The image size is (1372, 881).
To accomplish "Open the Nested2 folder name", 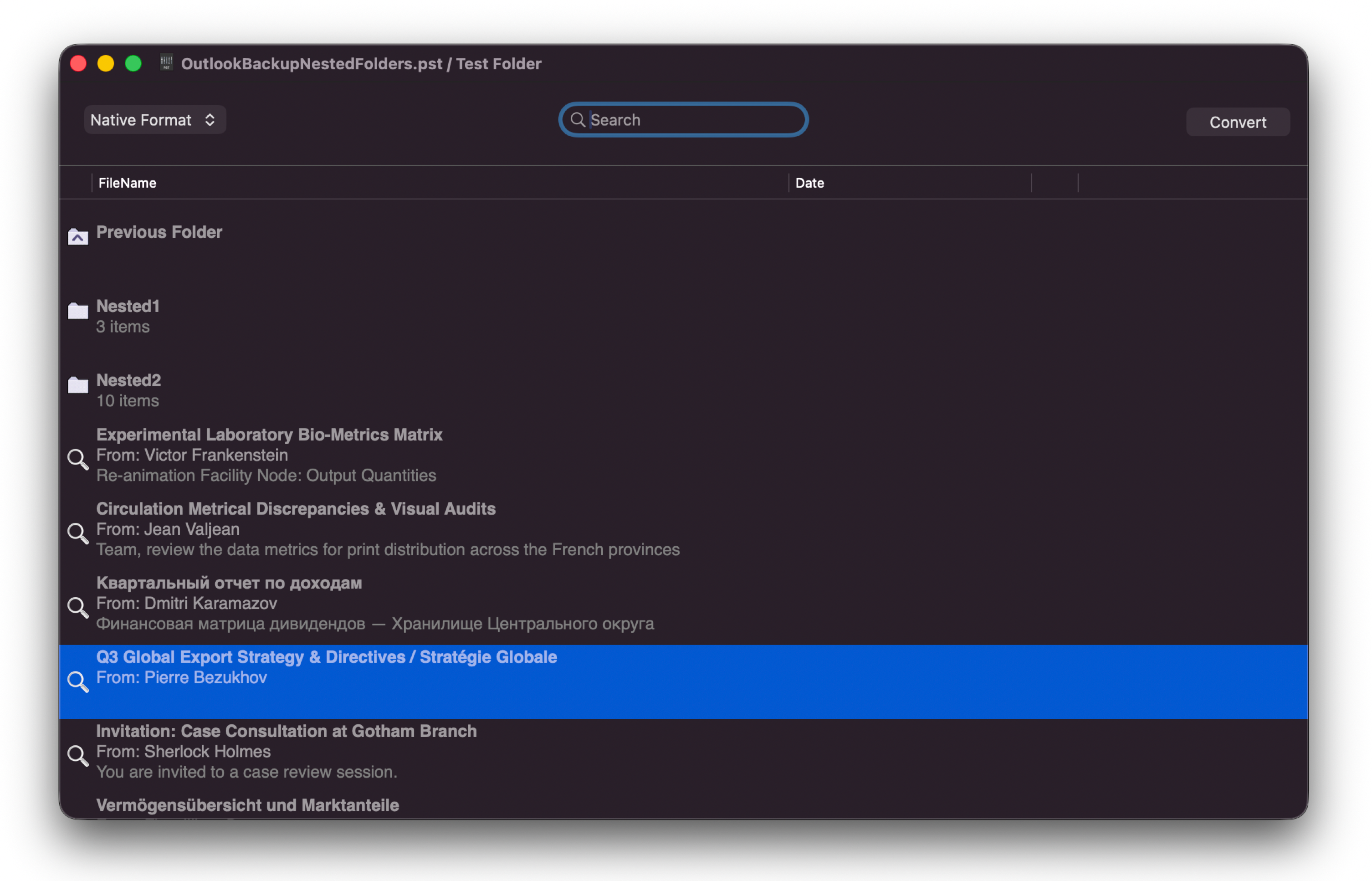I will [x=128, y=380].
